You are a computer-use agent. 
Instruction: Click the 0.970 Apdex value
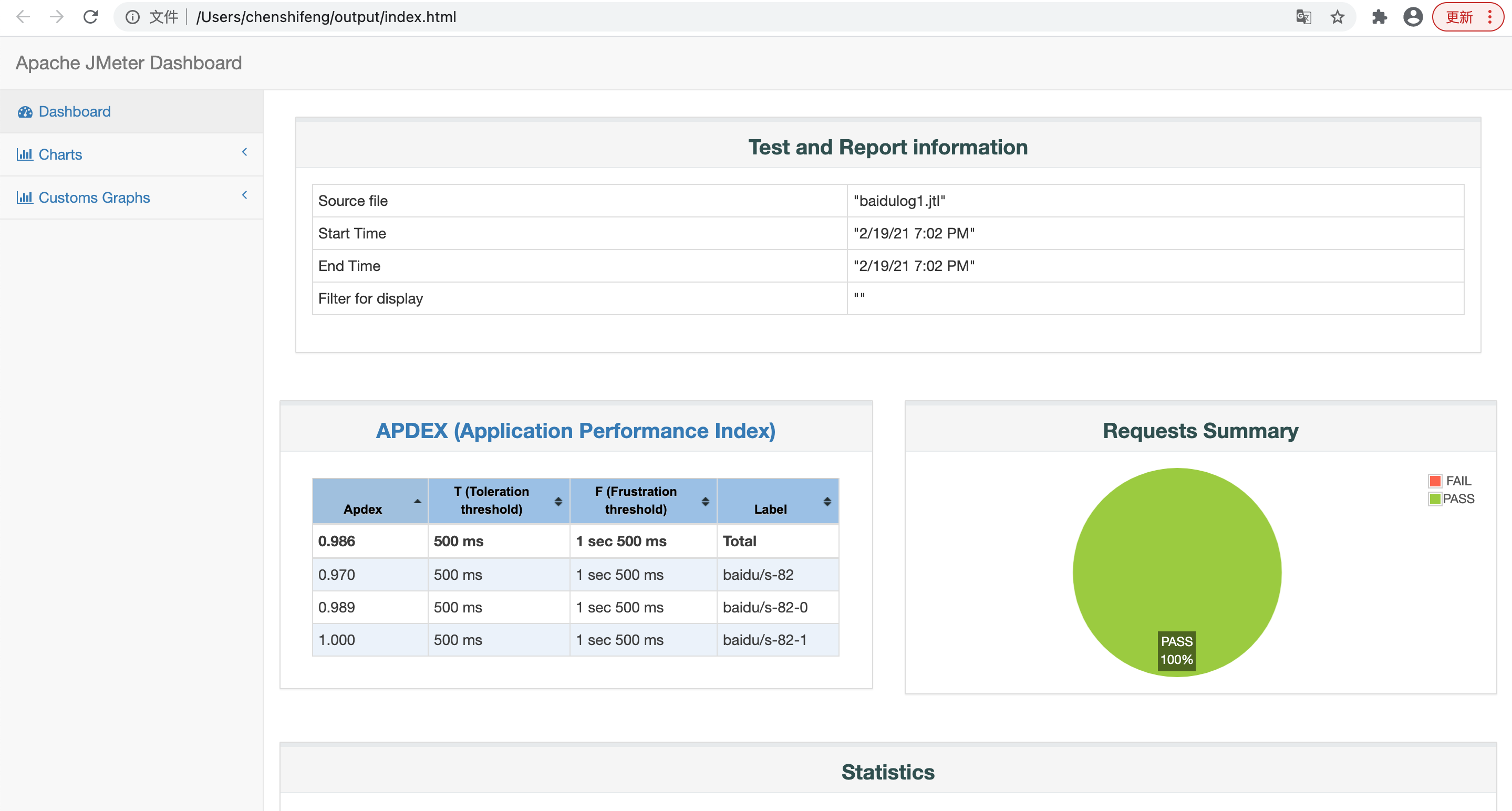pyautogui.click(x=336, y=575)
